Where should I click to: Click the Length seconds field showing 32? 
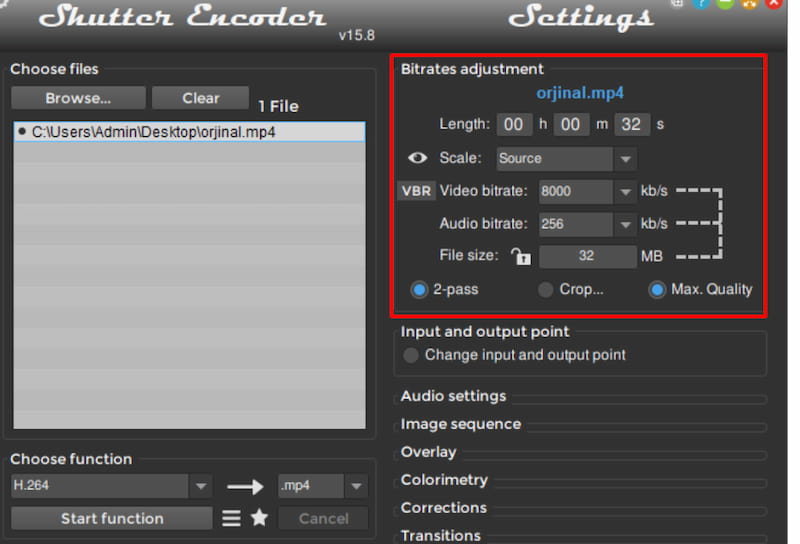pyautogui.click(x=632, y=125)
